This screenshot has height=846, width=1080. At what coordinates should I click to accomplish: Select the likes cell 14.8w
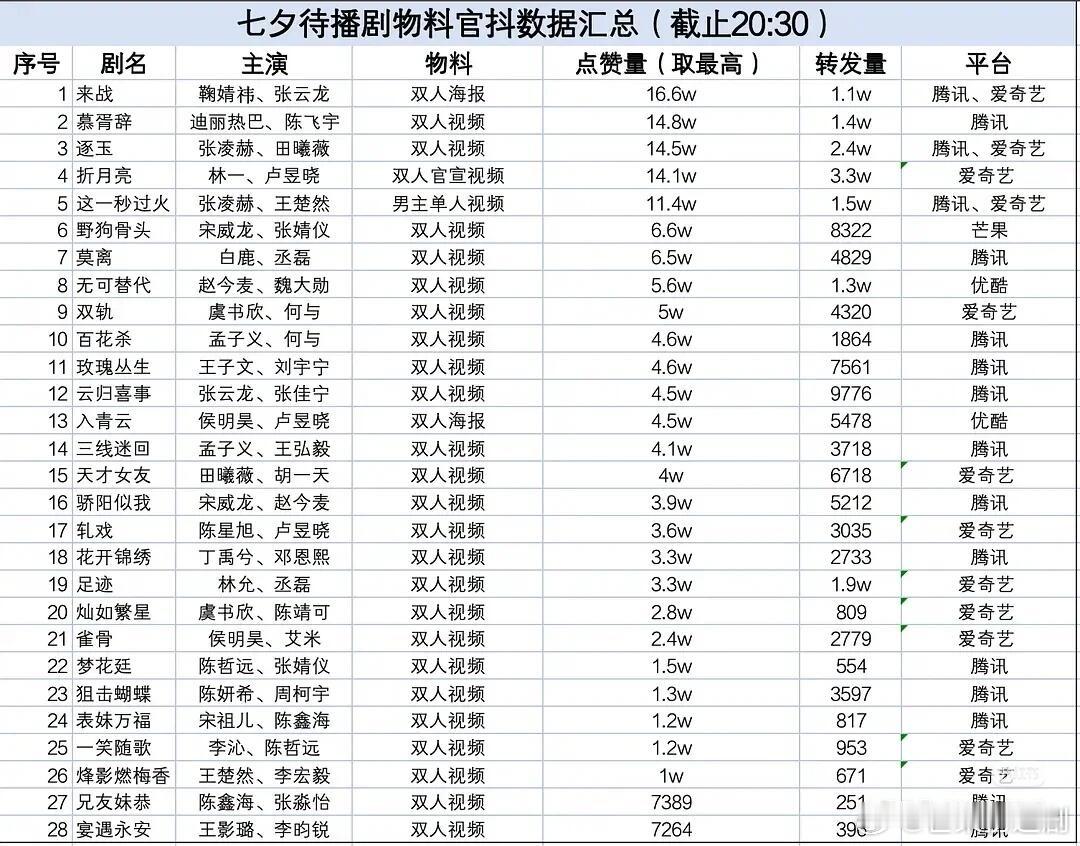point(671,121)
